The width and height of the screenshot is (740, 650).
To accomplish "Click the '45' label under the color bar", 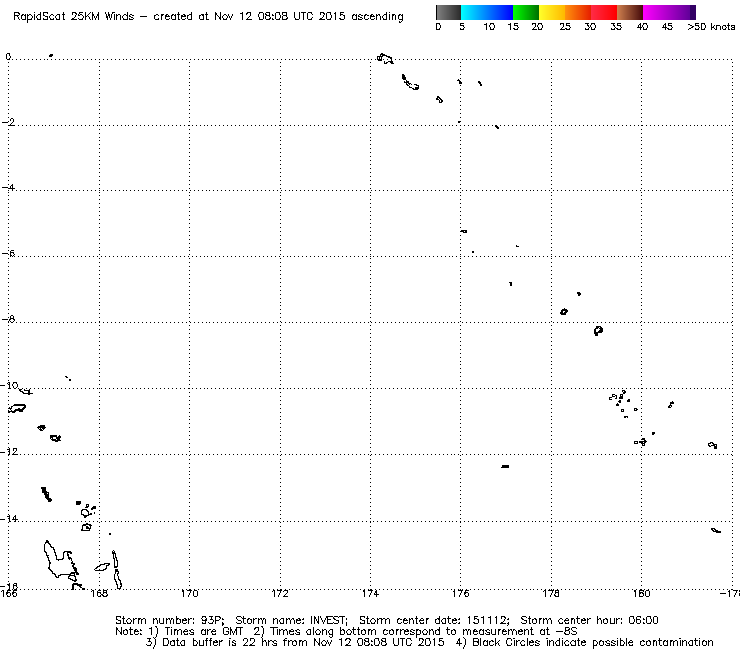I will 667,27.
